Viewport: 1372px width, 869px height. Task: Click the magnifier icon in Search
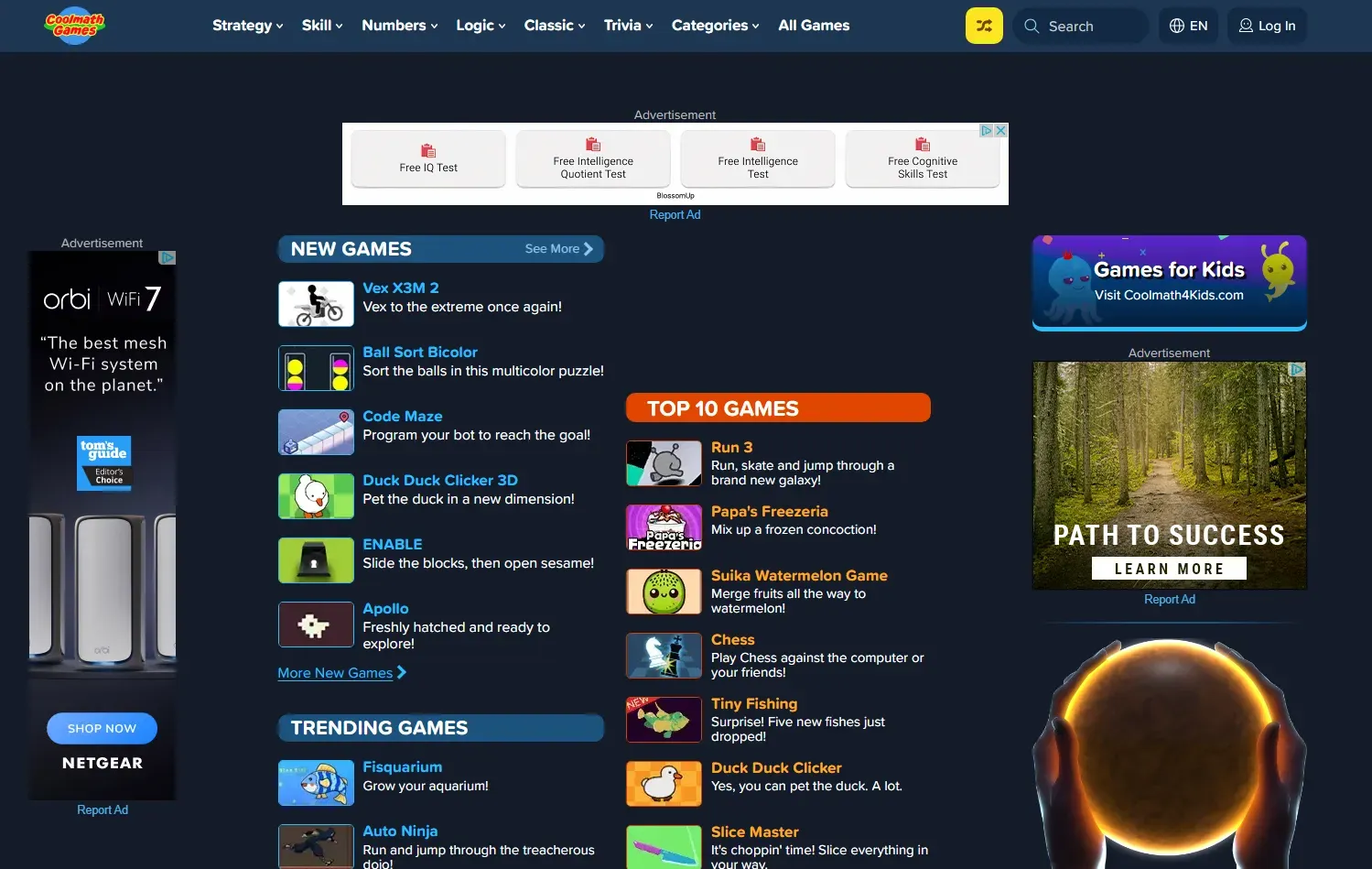point(1032,26)
